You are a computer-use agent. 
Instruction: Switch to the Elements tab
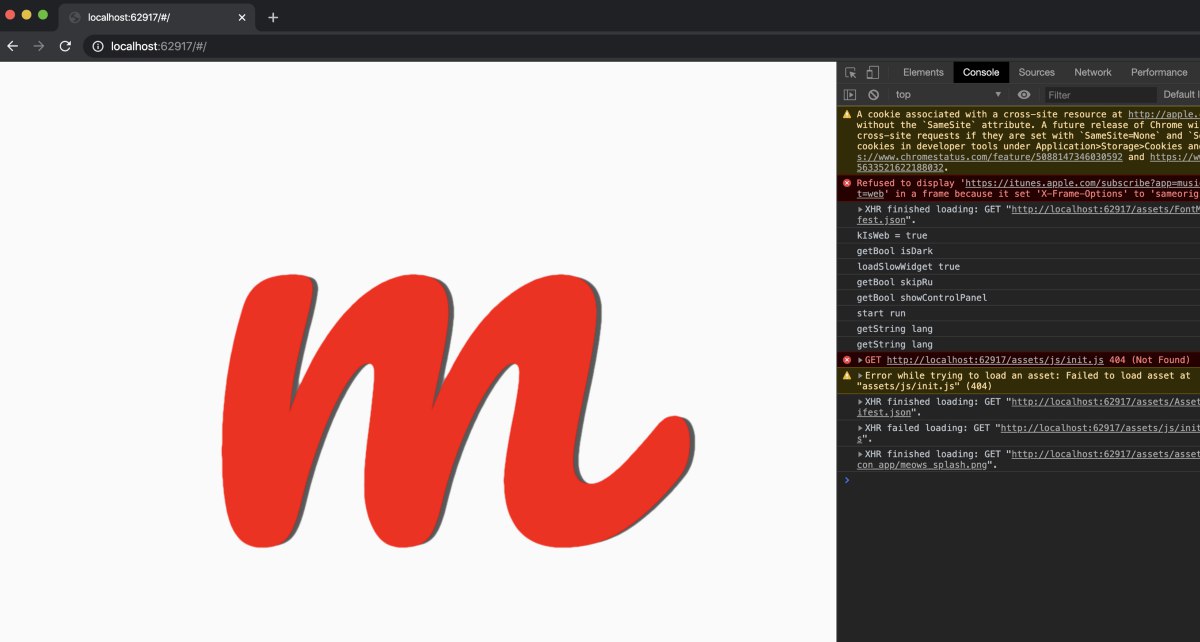[x=923, y=72]
